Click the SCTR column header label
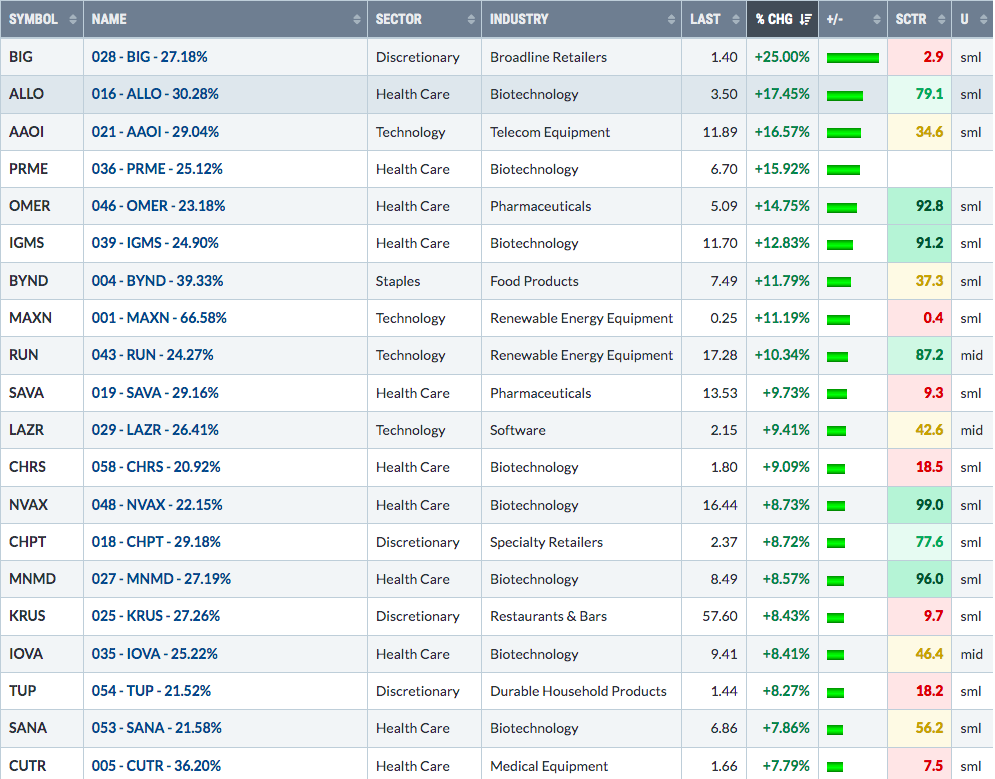The width and height of the screenshot is (995, 779). tap(911, 20)
